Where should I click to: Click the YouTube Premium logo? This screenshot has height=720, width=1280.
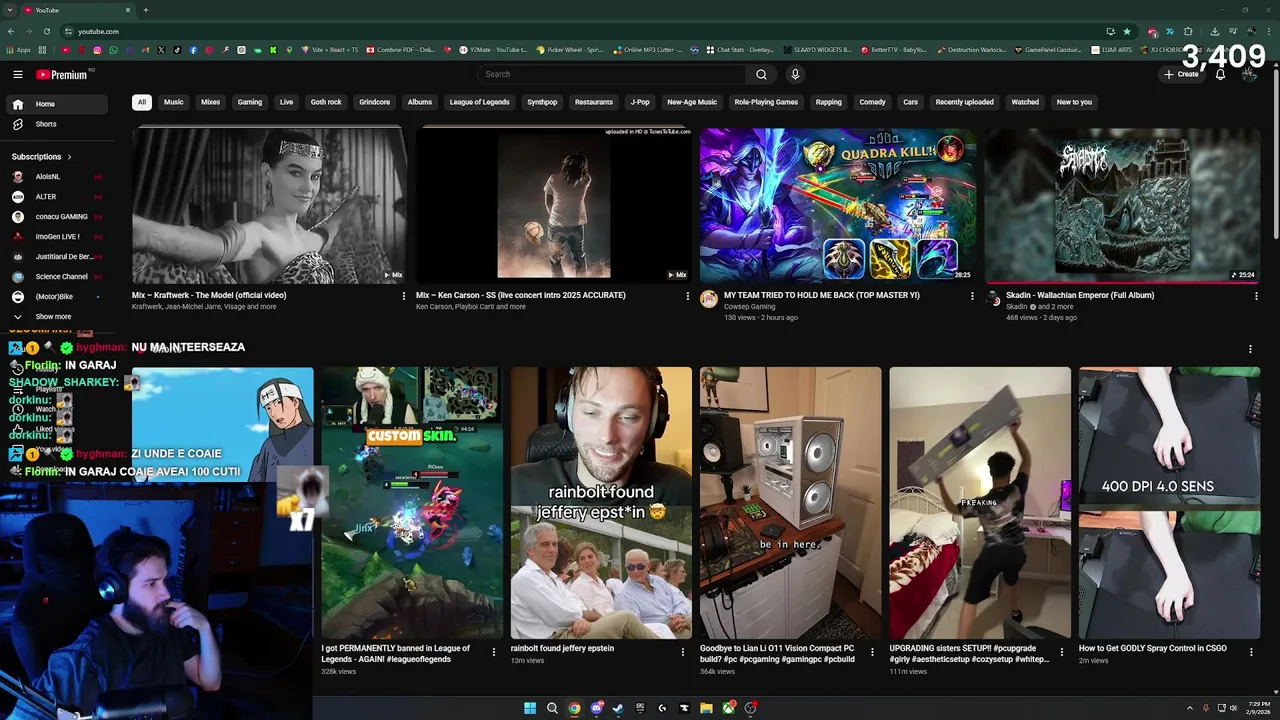[x=62, y=74]
